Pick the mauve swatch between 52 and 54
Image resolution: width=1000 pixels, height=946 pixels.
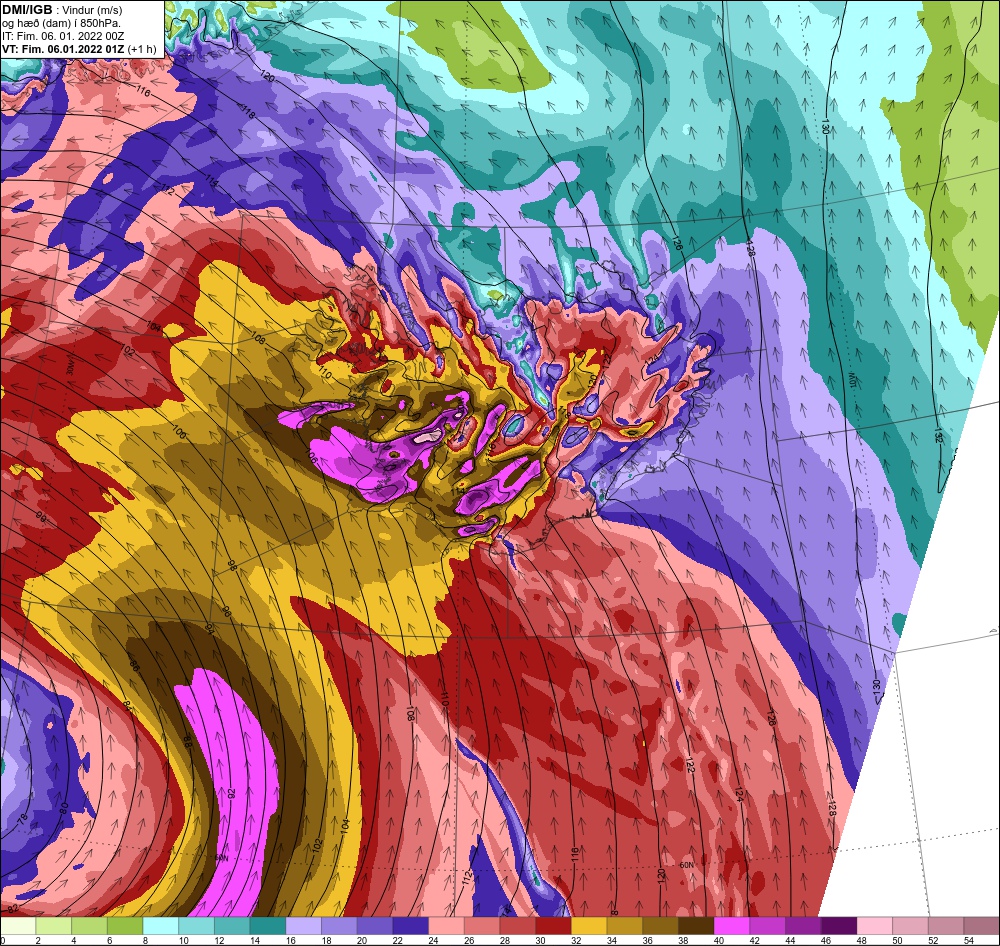pos(947,926)
